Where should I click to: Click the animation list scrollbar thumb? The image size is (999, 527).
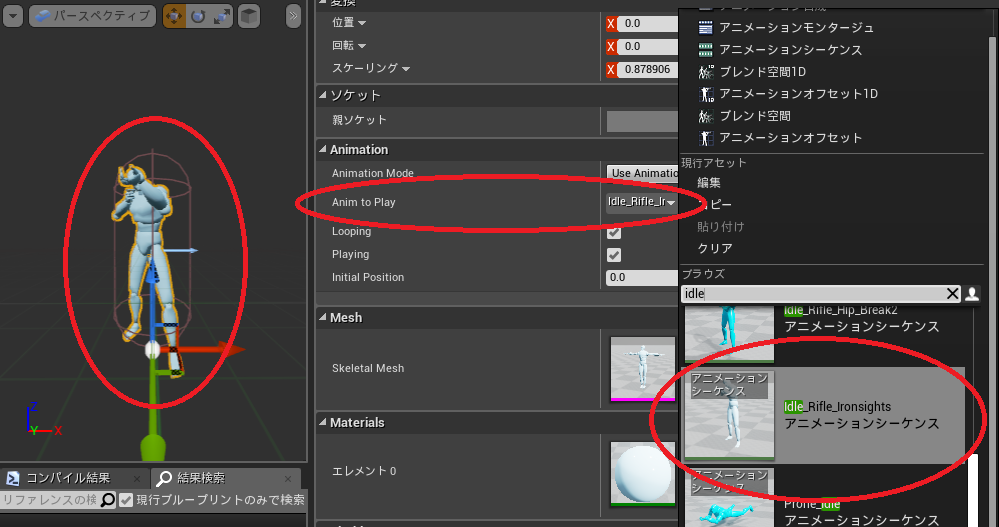pyautogui.click(x=972, y=491)
